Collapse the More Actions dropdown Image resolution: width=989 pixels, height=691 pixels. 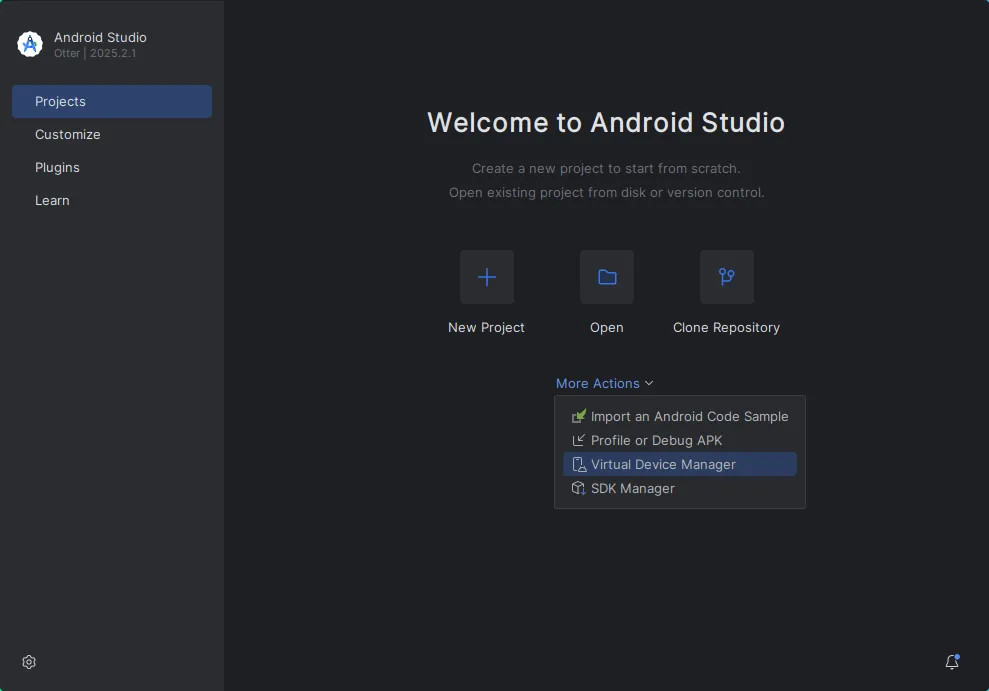click(604, 383)
